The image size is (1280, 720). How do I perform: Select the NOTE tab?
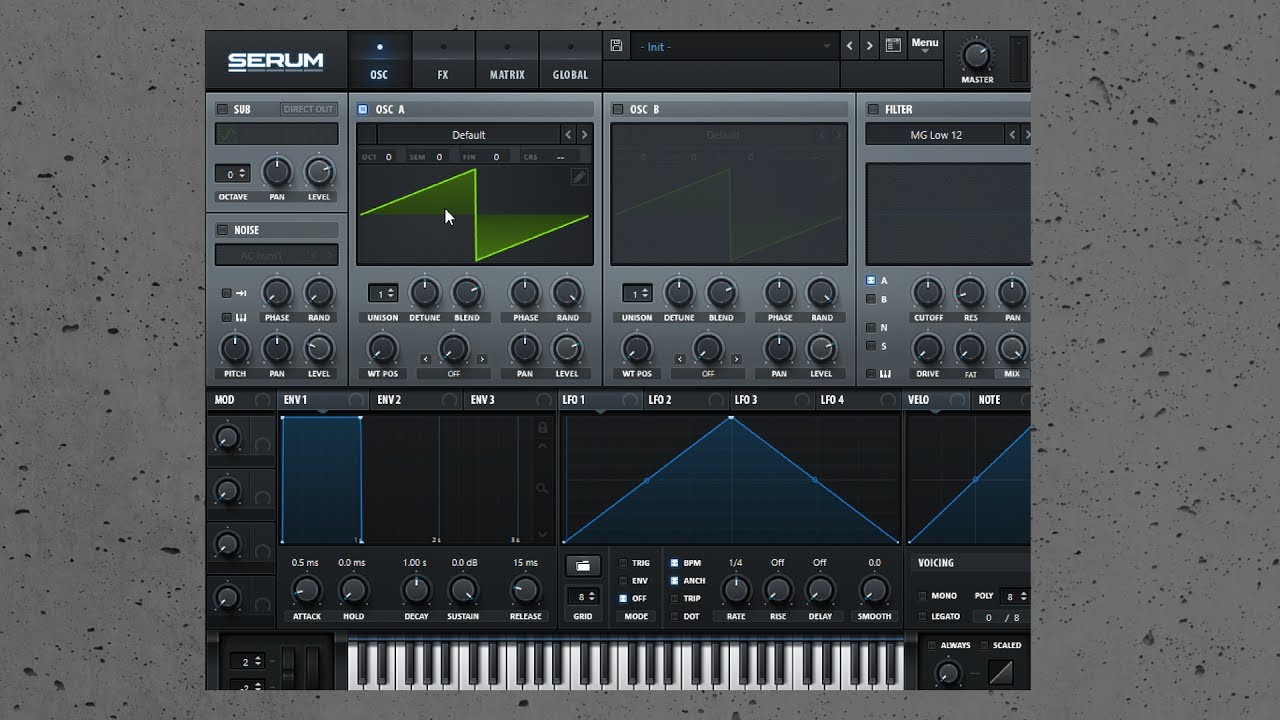[x=1000, y=400]
